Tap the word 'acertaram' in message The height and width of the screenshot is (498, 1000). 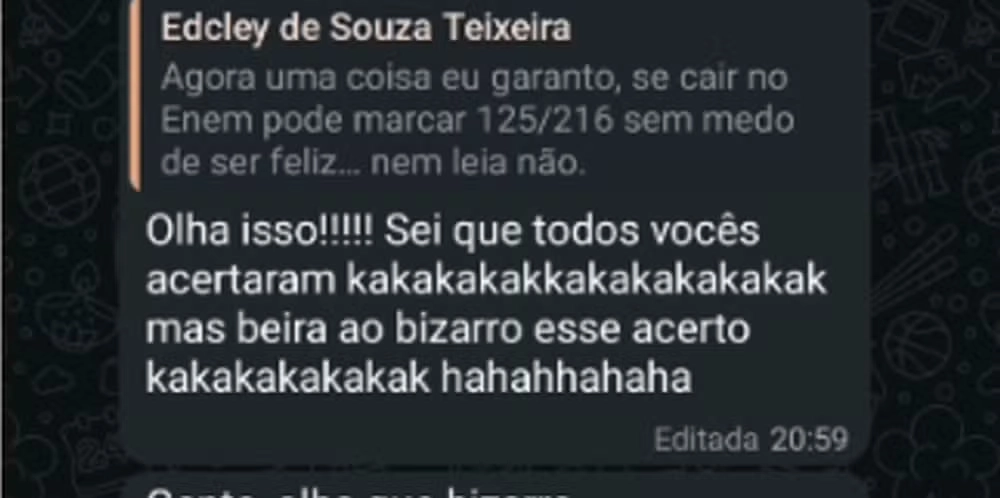[241, 281]
